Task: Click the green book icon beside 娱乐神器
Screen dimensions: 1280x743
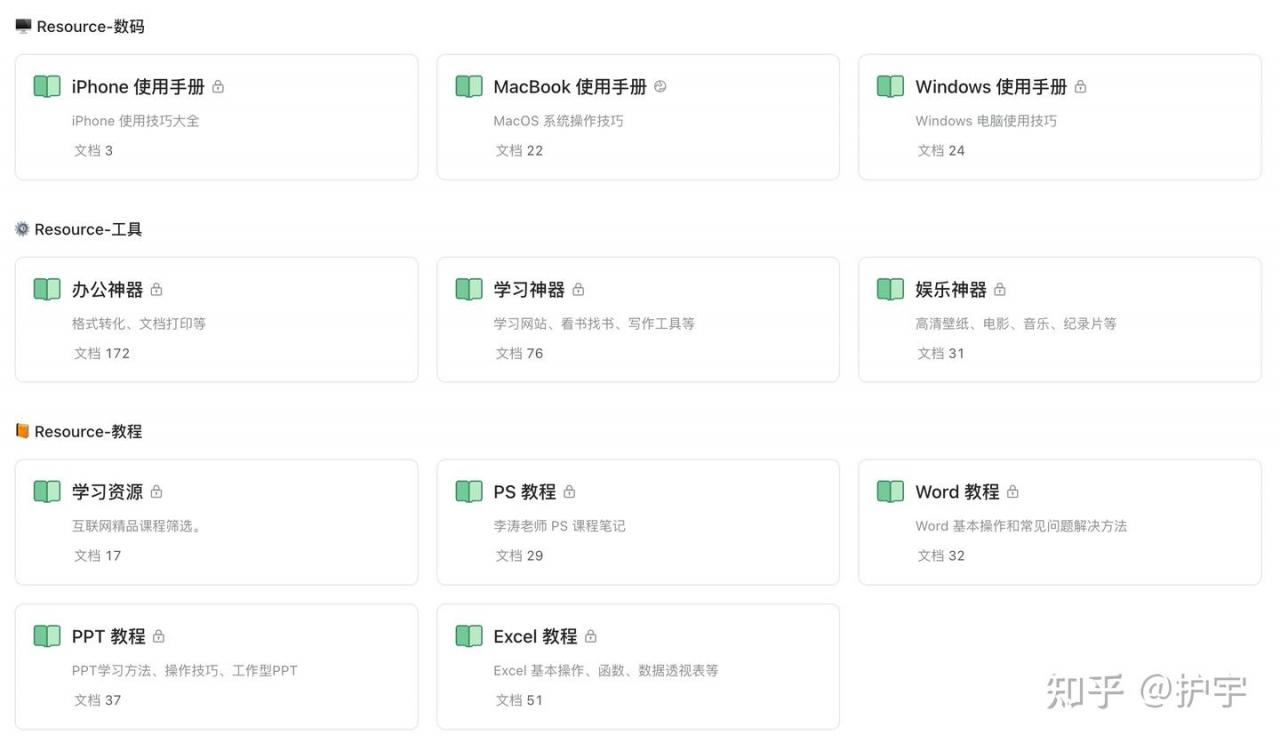Action: coord(890,289)
